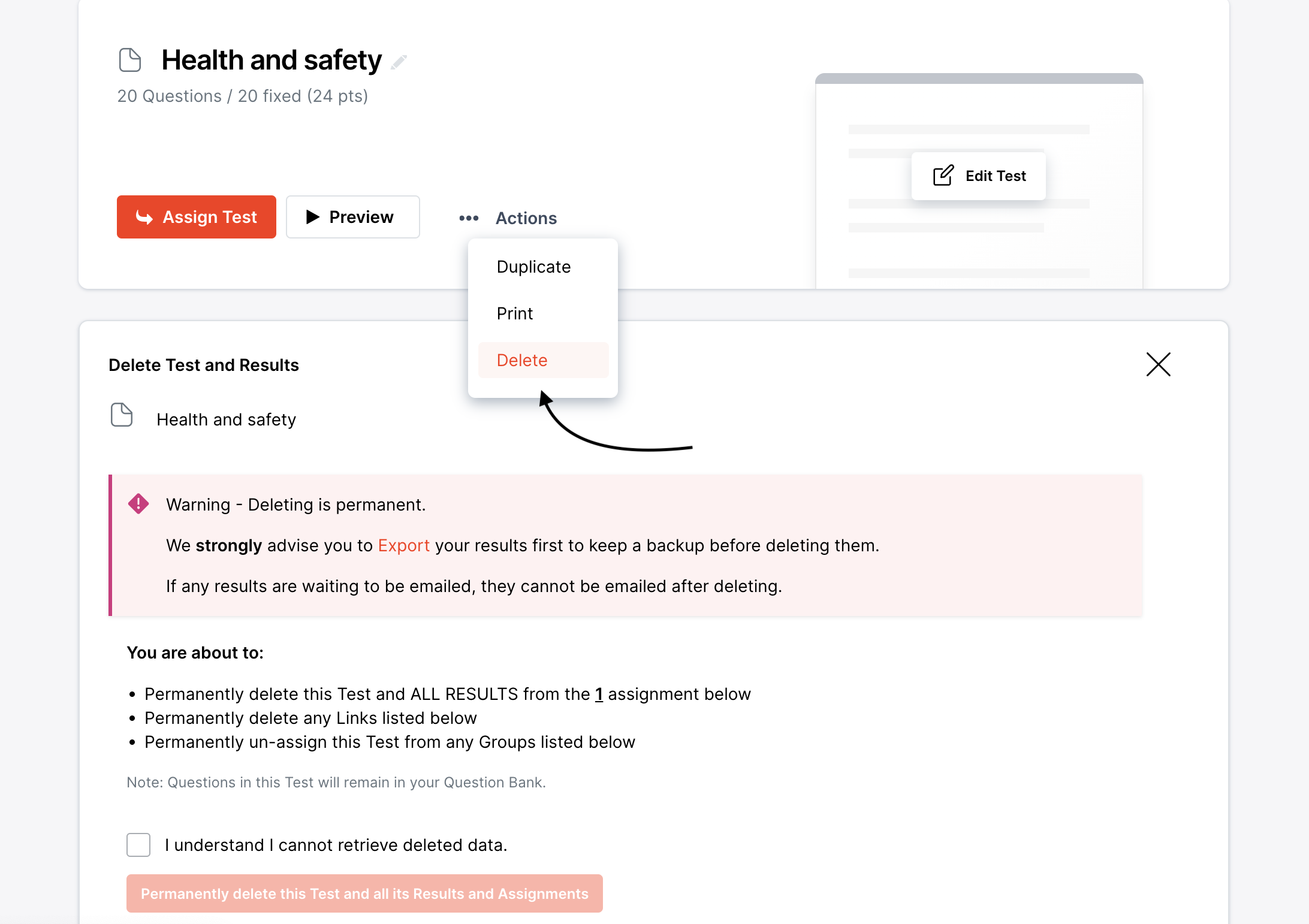This screenshot has width=1309, height=924.
Task: Select Print in the Actions menu
Action: (515, 313)
